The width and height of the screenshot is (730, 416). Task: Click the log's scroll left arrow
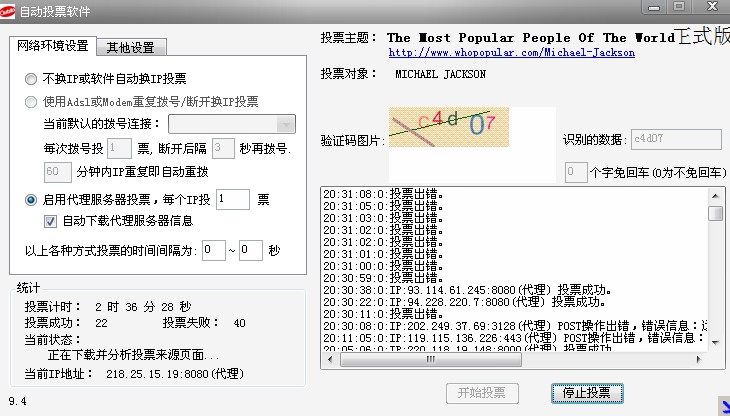click(x=331, y=359)
